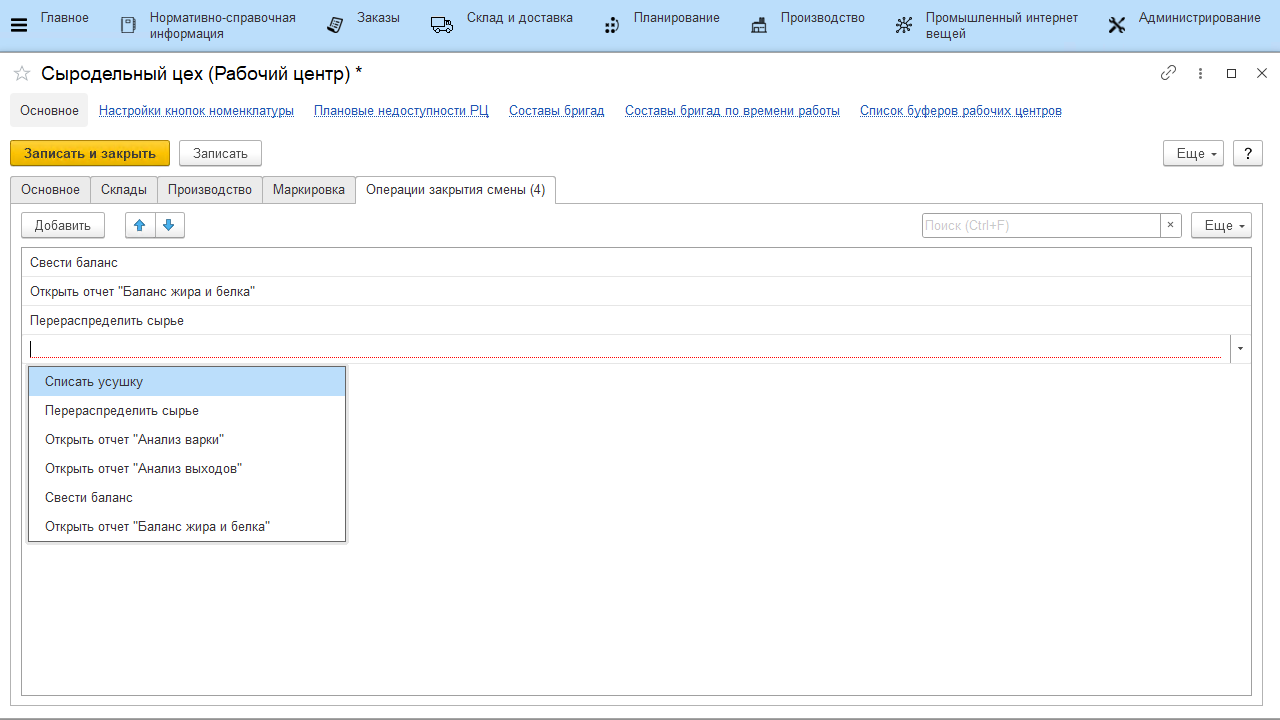Click the Записать и закрыть button
The height and width of the screenshot is (720, 1280).
pos(90,153)
